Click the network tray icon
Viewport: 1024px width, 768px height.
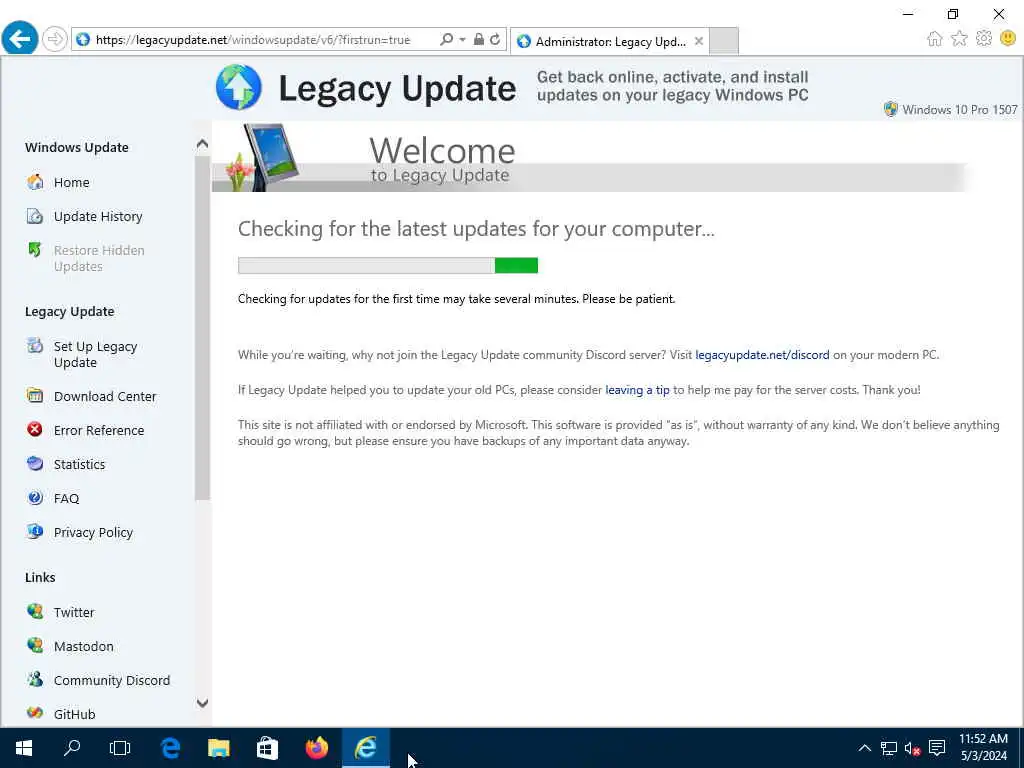click(x=889, y=748)
